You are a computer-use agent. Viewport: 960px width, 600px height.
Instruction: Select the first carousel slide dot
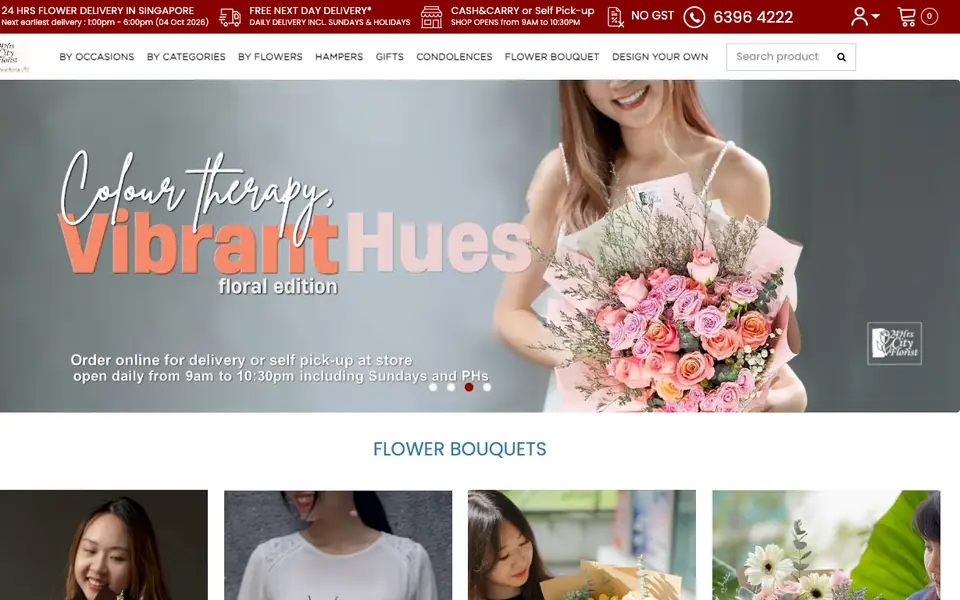point(433,387)
